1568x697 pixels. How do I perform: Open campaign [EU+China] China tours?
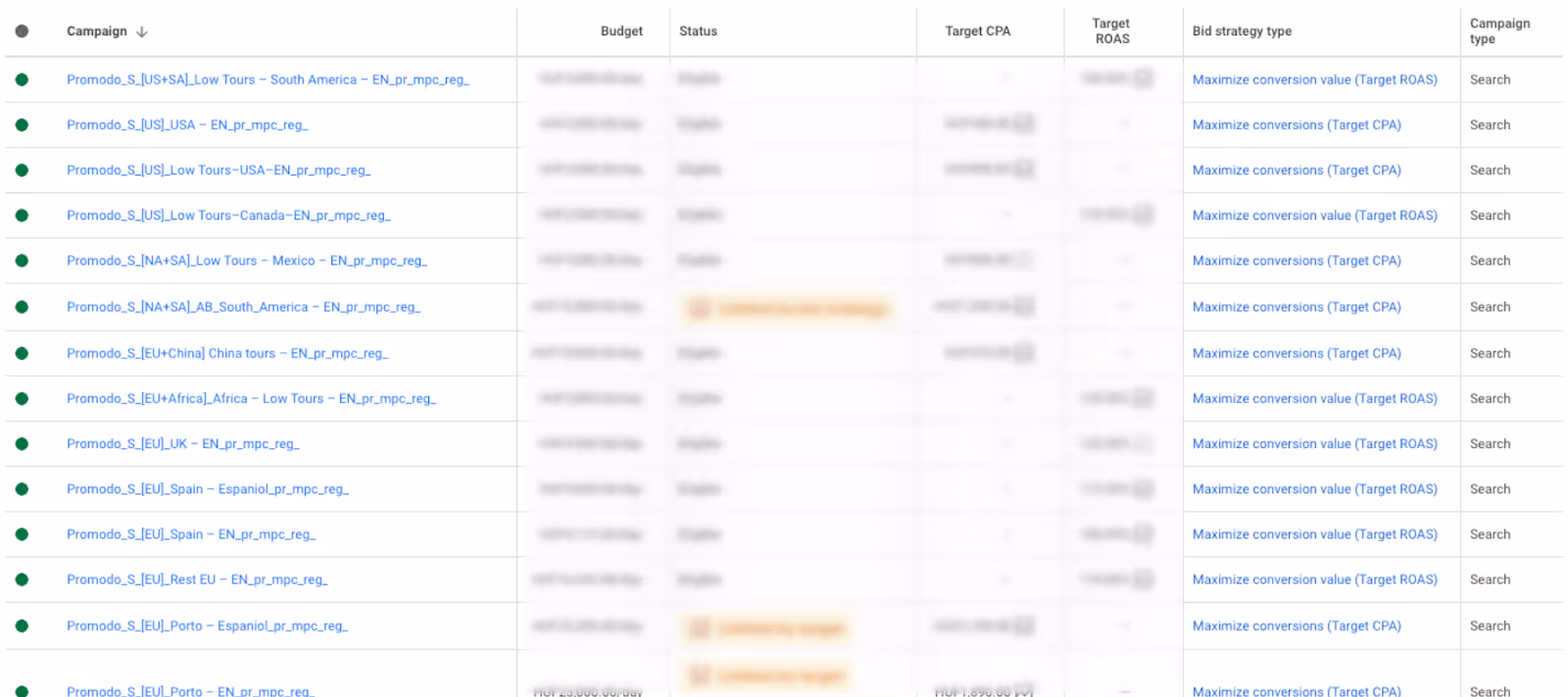pyautogui.click(x=227, y=353)
